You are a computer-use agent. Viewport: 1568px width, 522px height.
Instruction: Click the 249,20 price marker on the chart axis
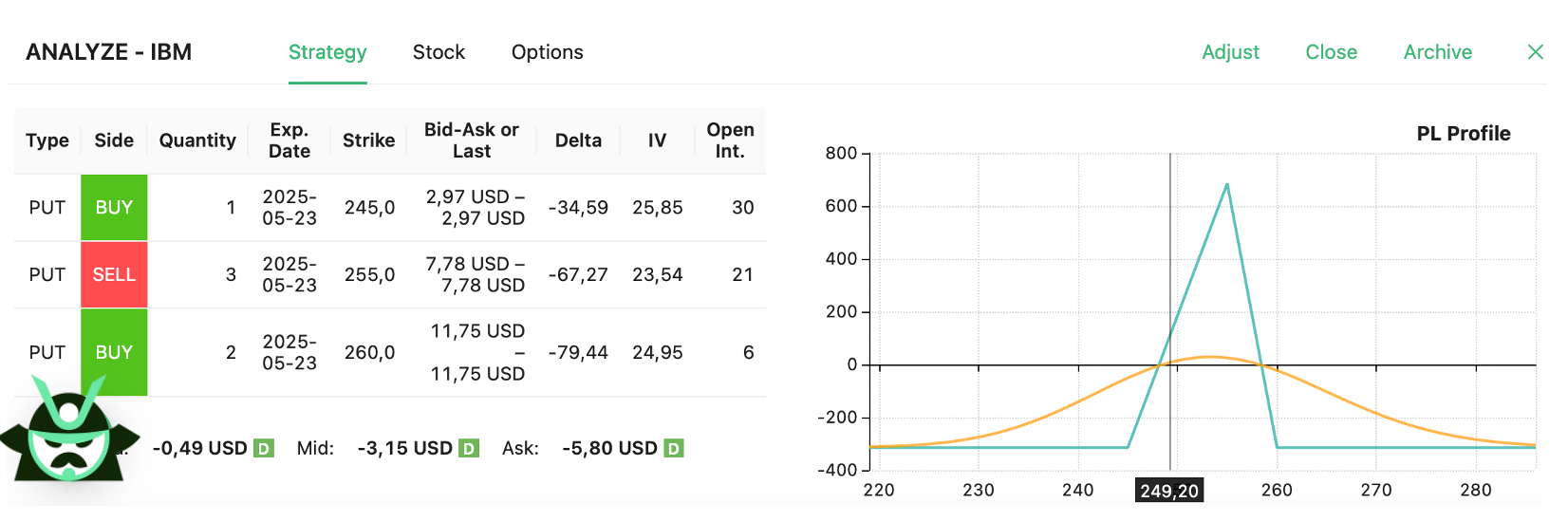1169,491
